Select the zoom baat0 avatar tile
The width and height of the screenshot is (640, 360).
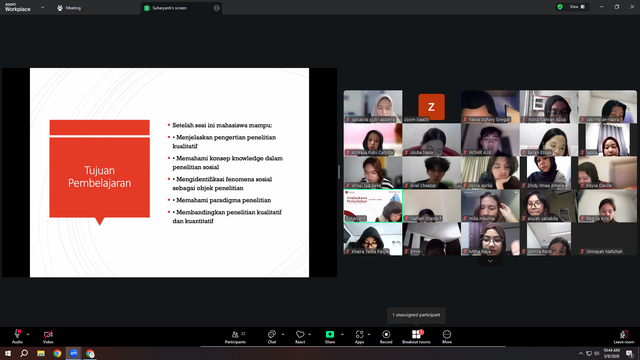click(x=431, y=107)
